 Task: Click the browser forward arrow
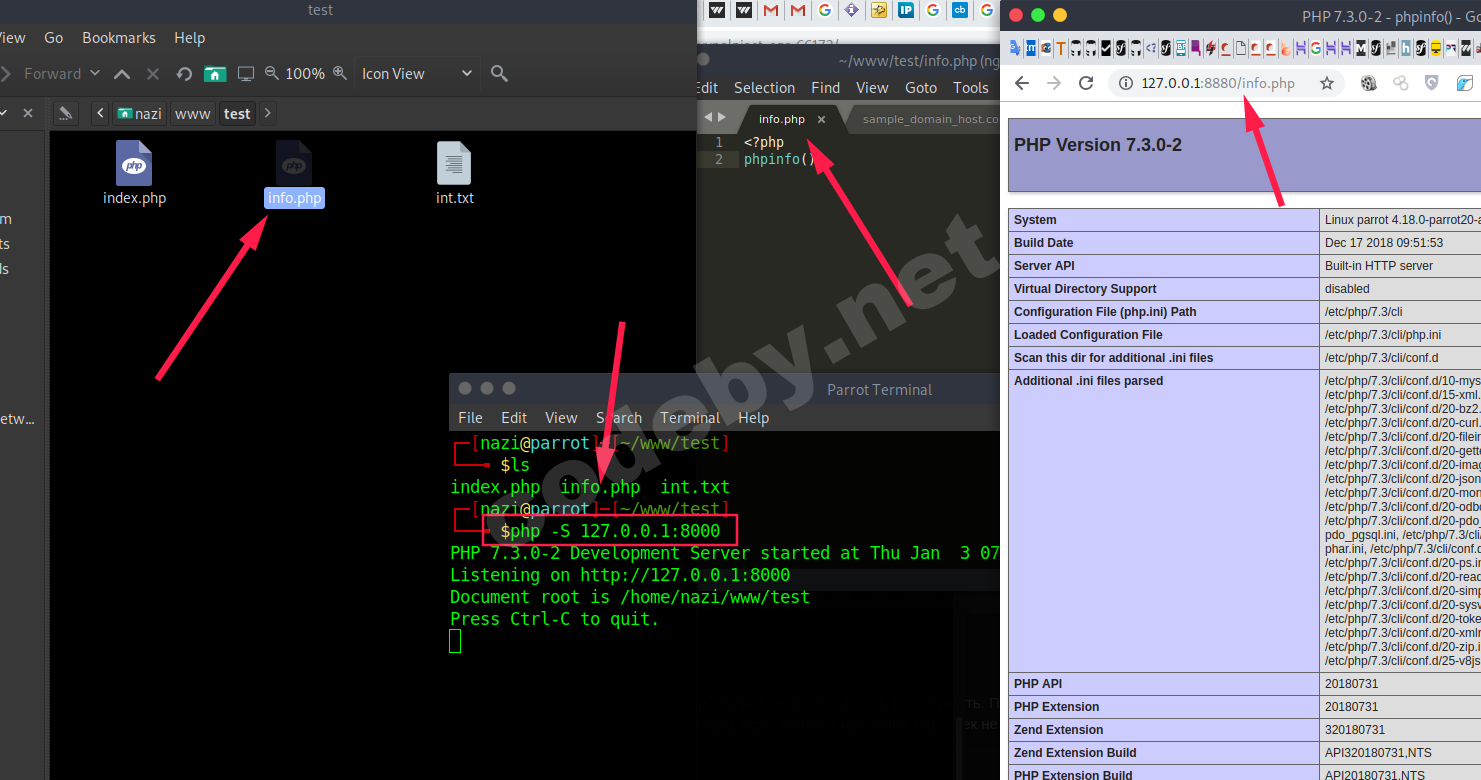[1054, 83]
